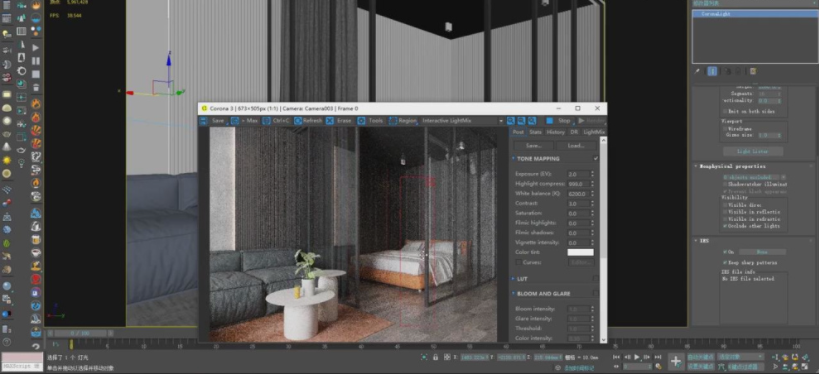This screenshot has width=819, height=374.
Task: Open the selected objects key filter dropdown
Action: click(740, 357)
